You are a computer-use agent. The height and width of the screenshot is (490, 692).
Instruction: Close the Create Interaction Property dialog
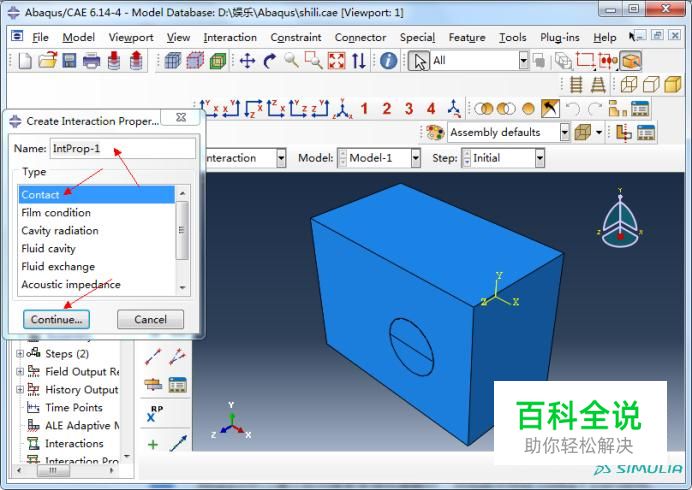click(181, 117)
